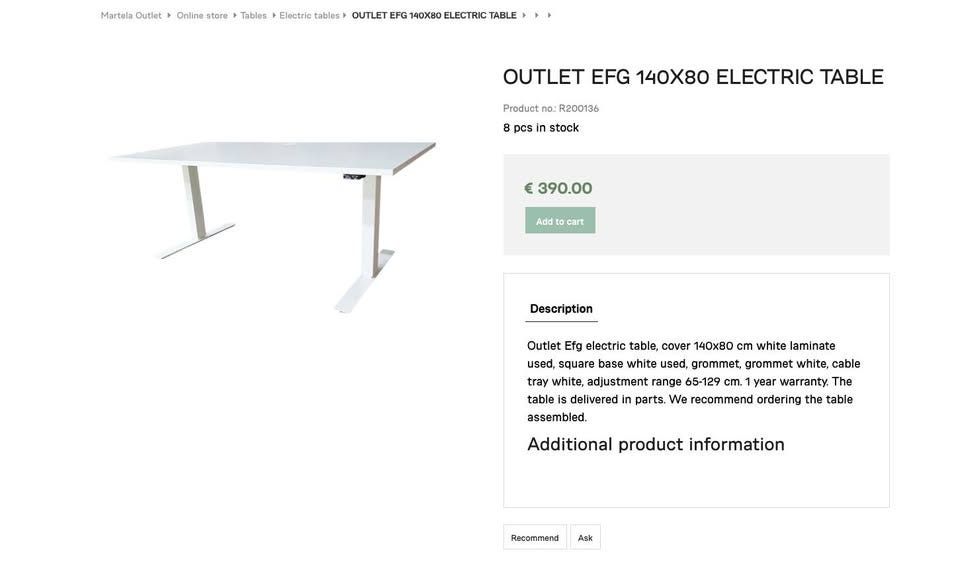Click the middle of three trailing breadcrumb arrows
Screen dimensions: 960x568
(x=537, y=16)
